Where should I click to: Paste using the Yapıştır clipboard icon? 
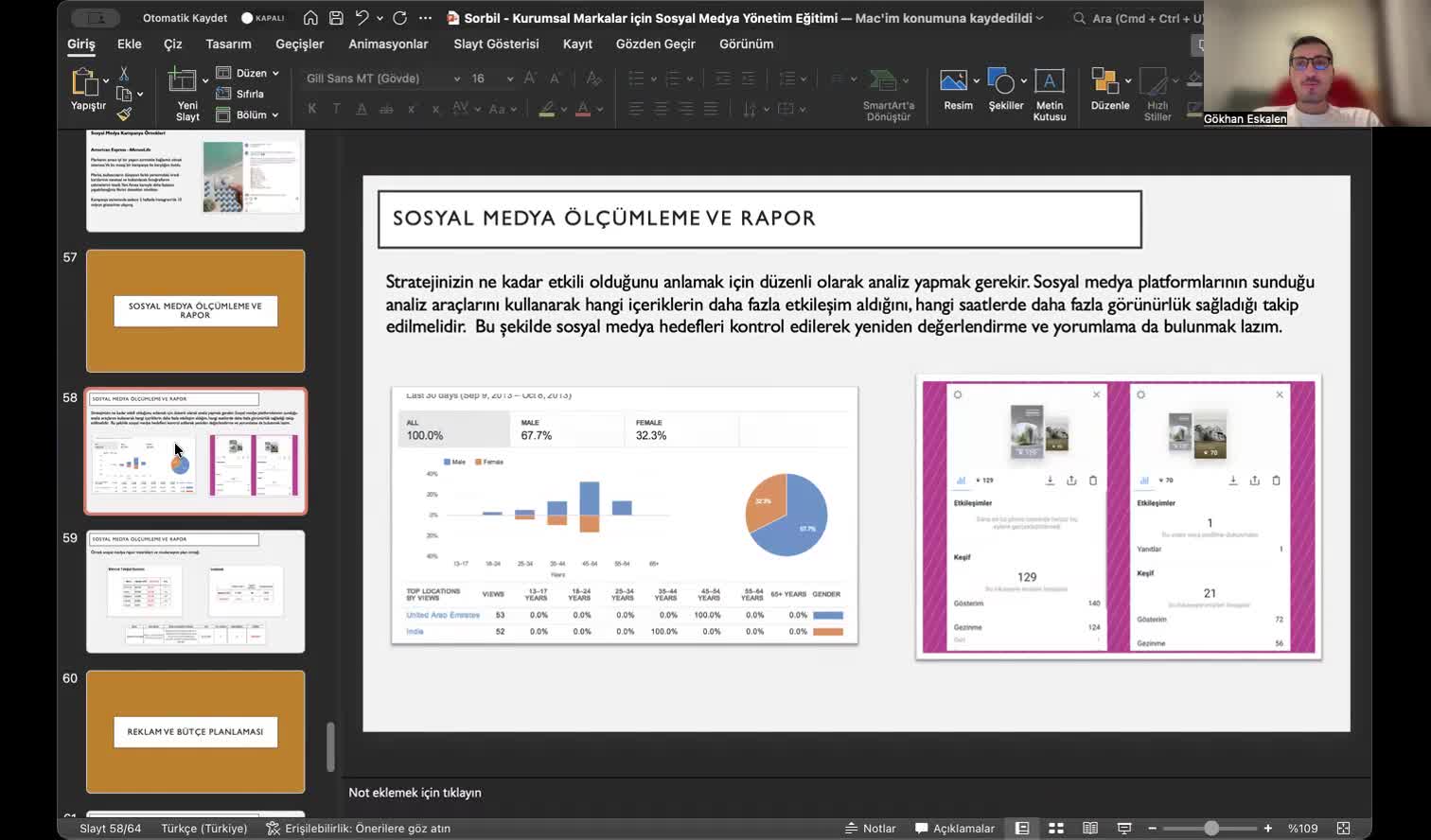pos(86,83)
